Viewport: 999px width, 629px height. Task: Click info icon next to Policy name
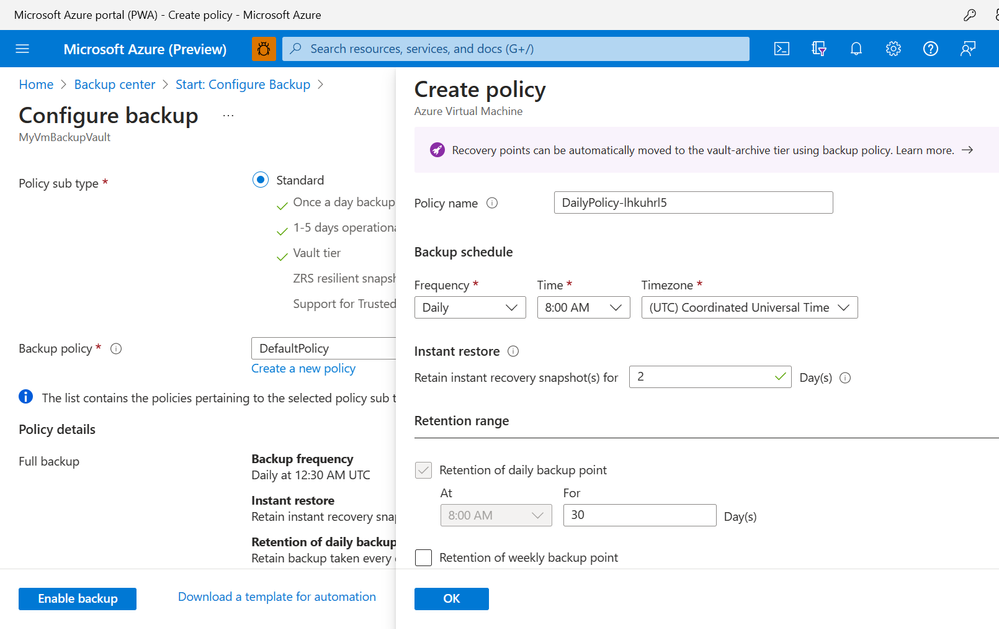(492, 203)
